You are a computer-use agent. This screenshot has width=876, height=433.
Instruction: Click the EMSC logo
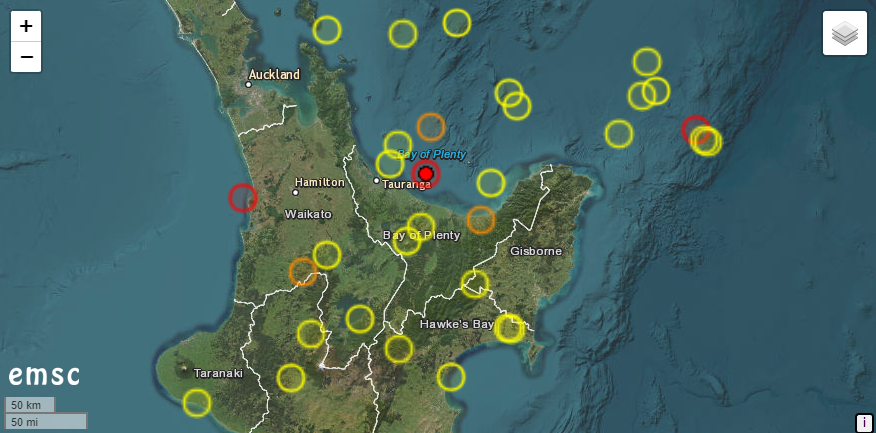click(x=44, y=375)
